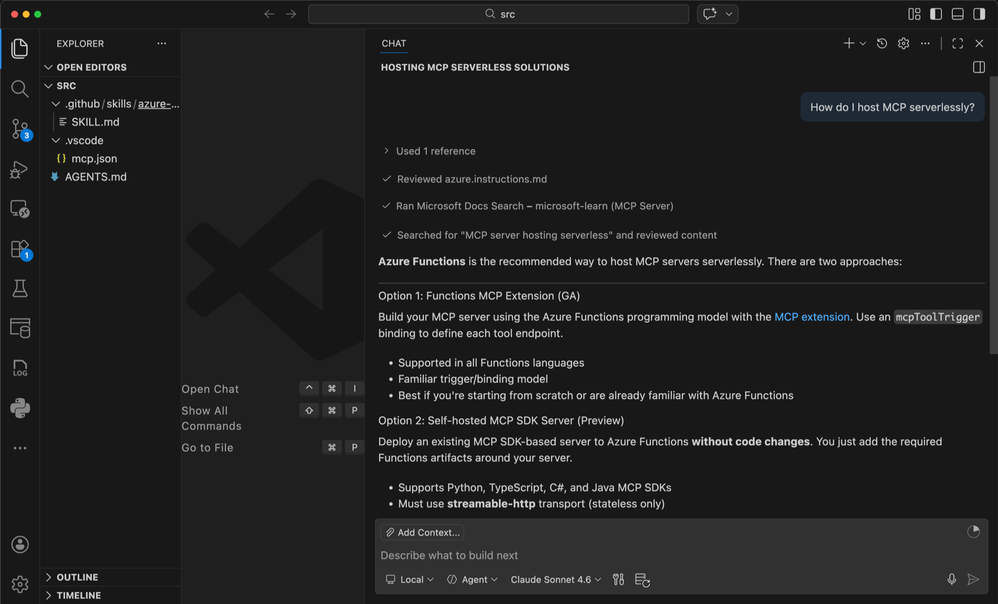Open the Agent mode dropdown

pos(471,579)
